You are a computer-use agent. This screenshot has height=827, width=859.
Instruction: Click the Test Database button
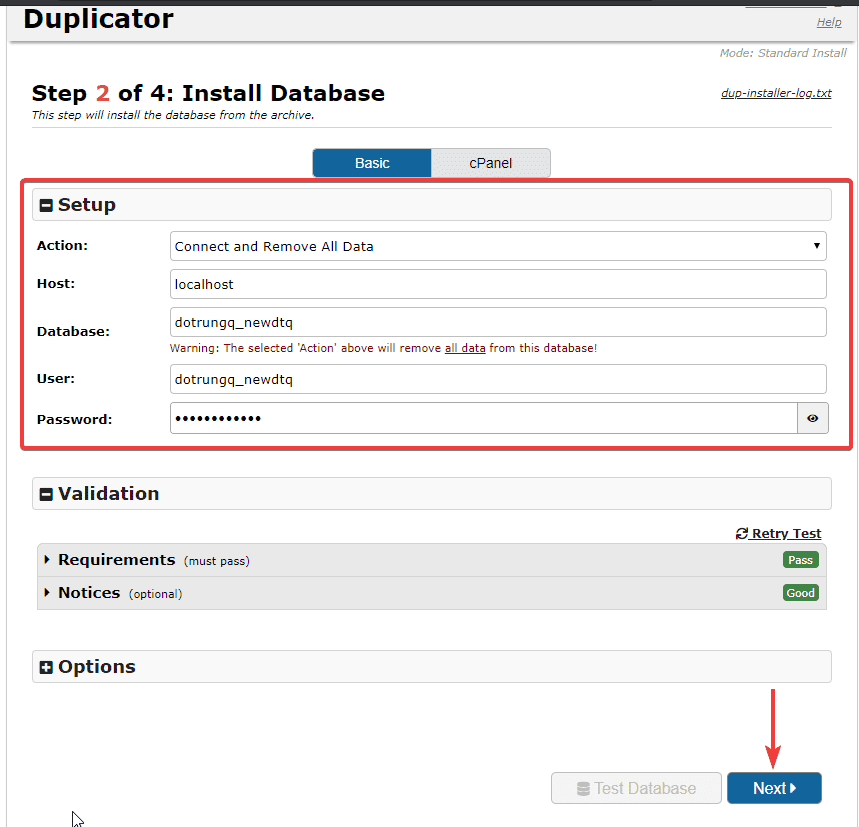pos(636,788)
